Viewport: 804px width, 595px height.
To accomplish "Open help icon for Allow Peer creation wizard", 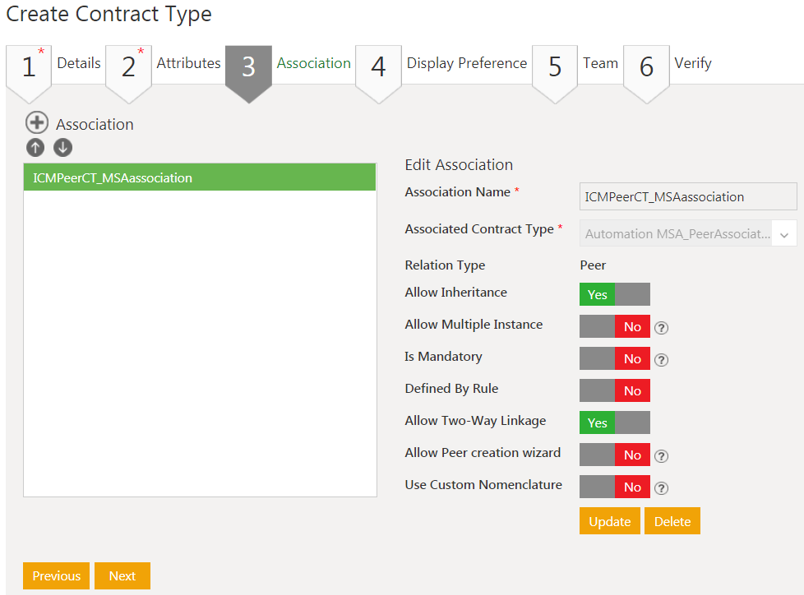I will (661, 455).
